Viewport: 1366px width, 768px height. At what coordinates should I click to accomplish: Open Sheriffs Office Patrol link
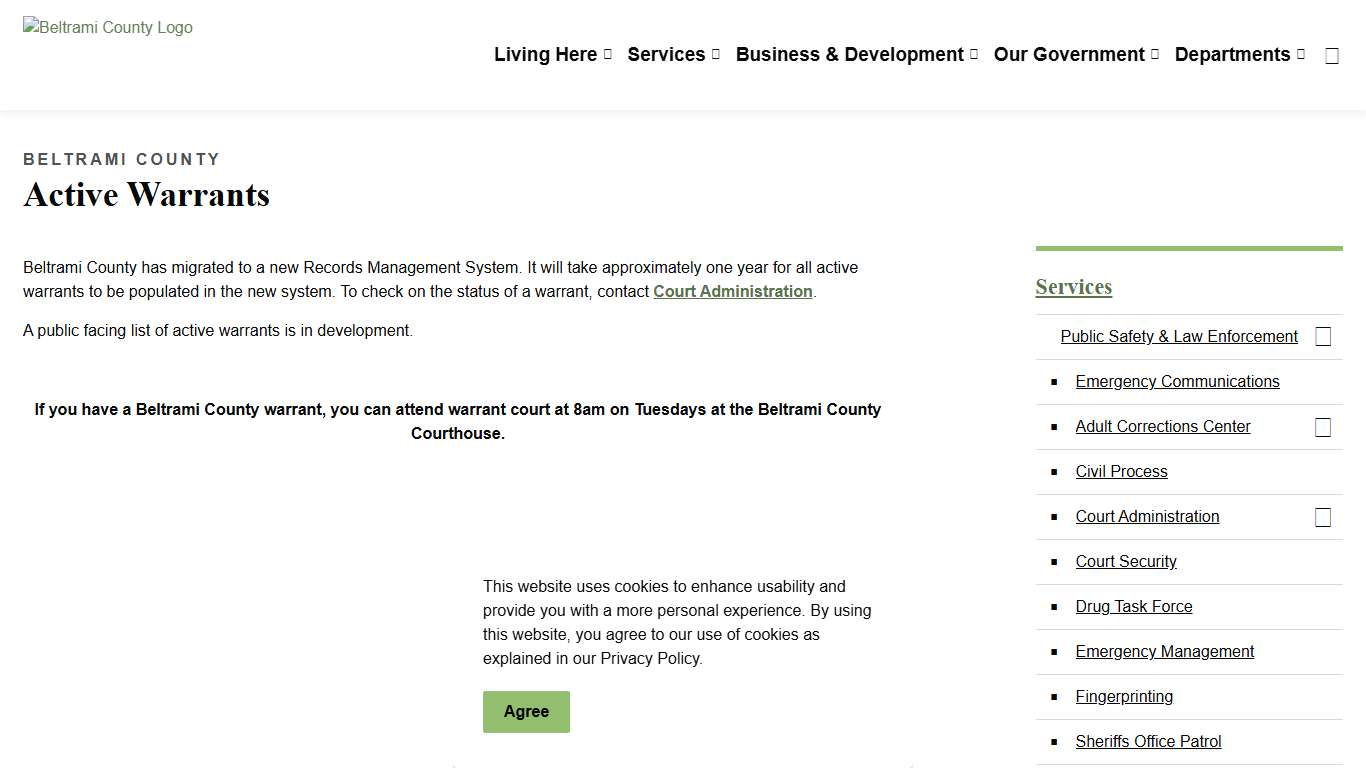(1148, 742)
